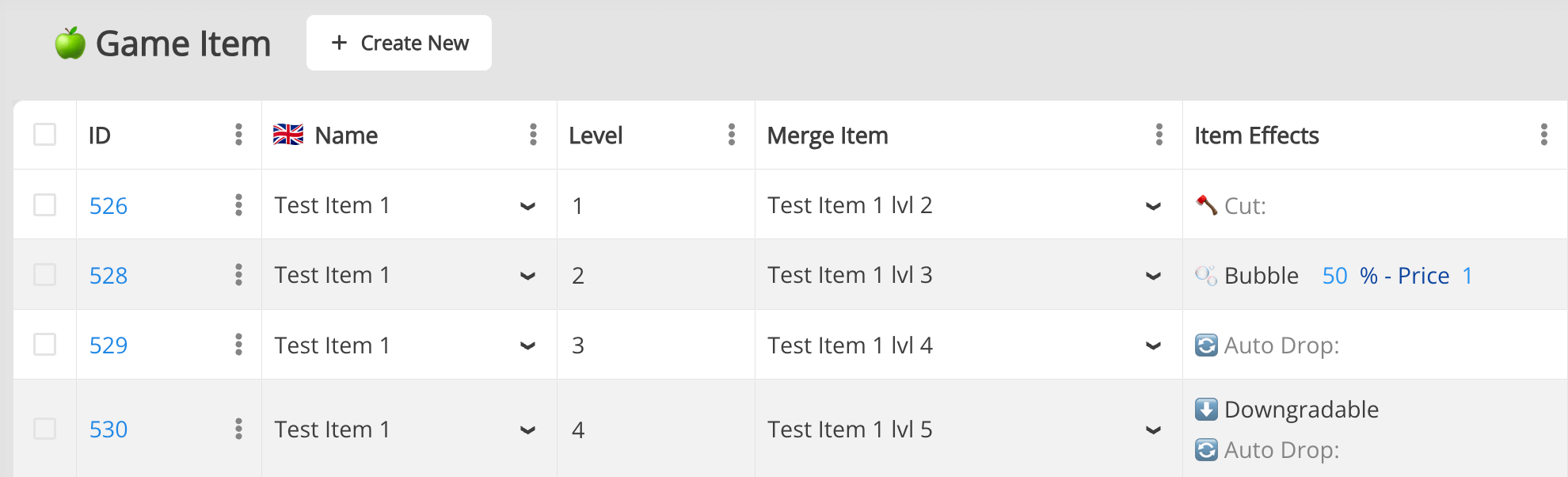The height and width of the screenshot is (477, 1568).
Task: Open the Level column options menu
Action: 731,135
